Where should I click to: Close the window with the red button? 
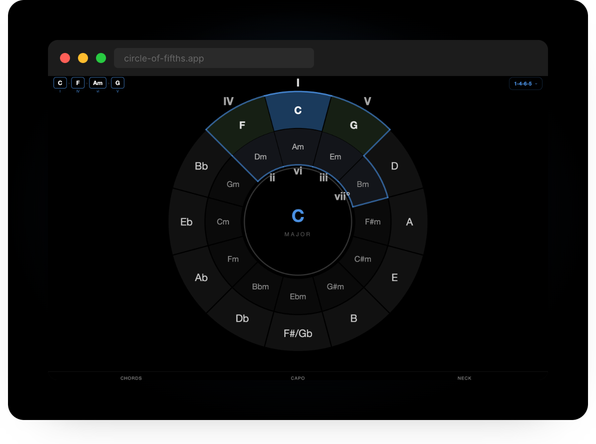tap(65, 58)
